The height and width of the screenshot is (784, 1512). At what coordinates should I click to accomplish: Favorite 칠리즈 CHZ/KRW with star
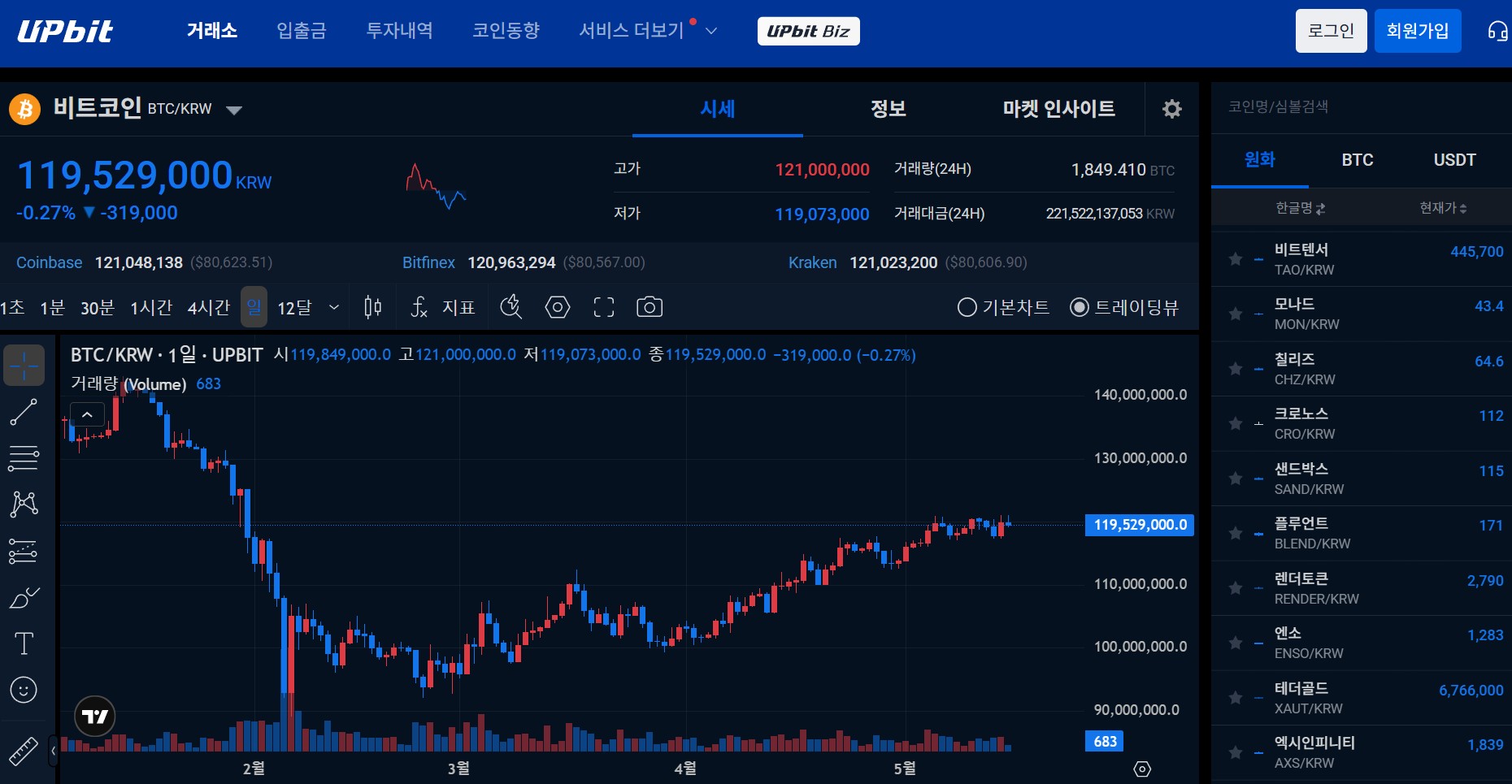[x=1236, y=369]
